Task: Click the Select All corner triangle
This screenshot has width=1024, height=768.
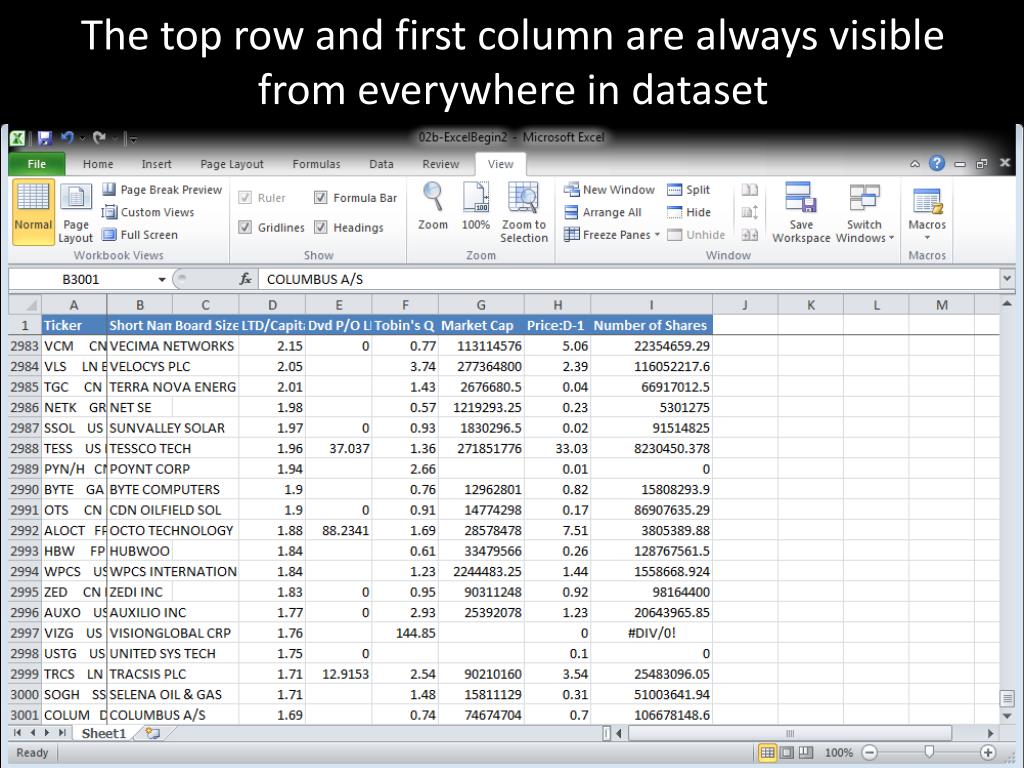Action: (25, 305)
